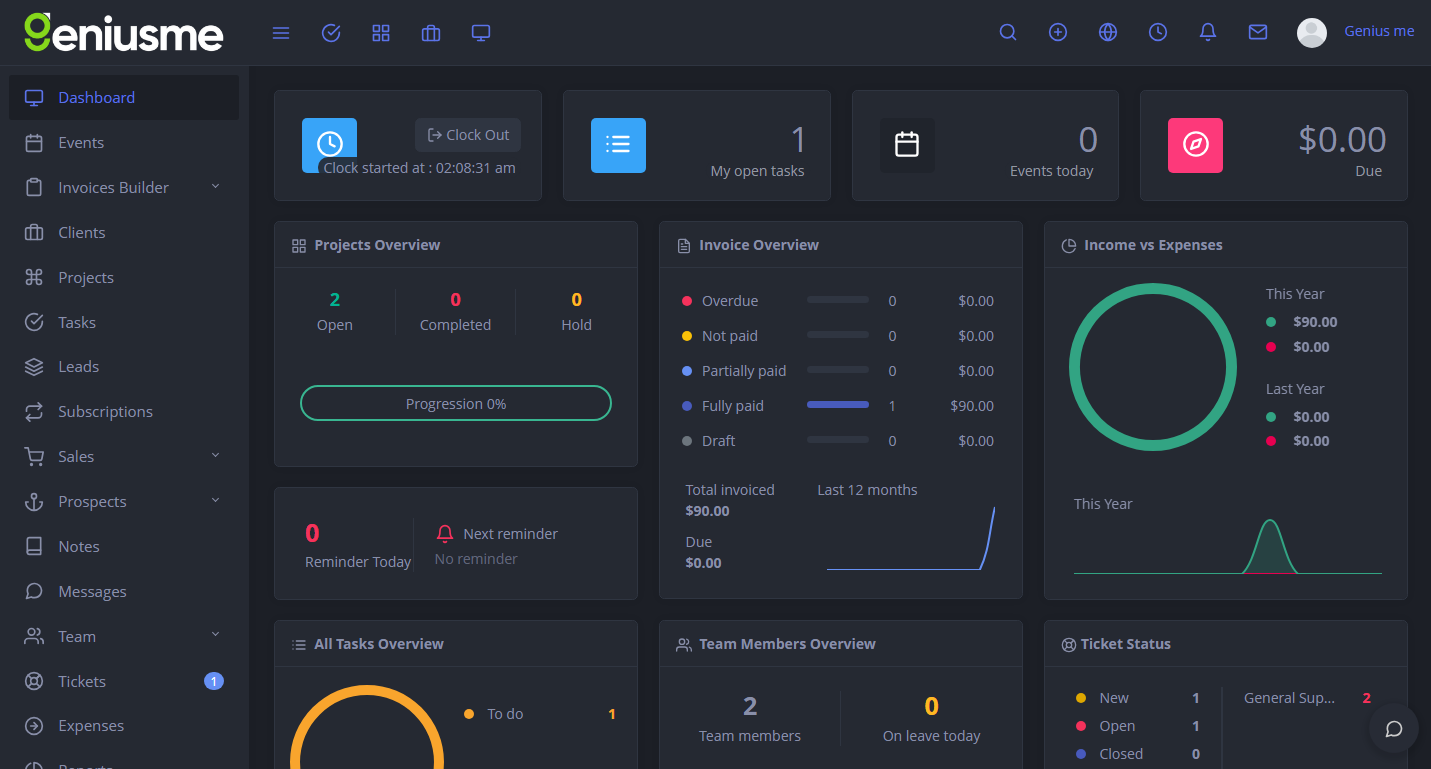Open the briefcase icon in top bar

point(431,33)
